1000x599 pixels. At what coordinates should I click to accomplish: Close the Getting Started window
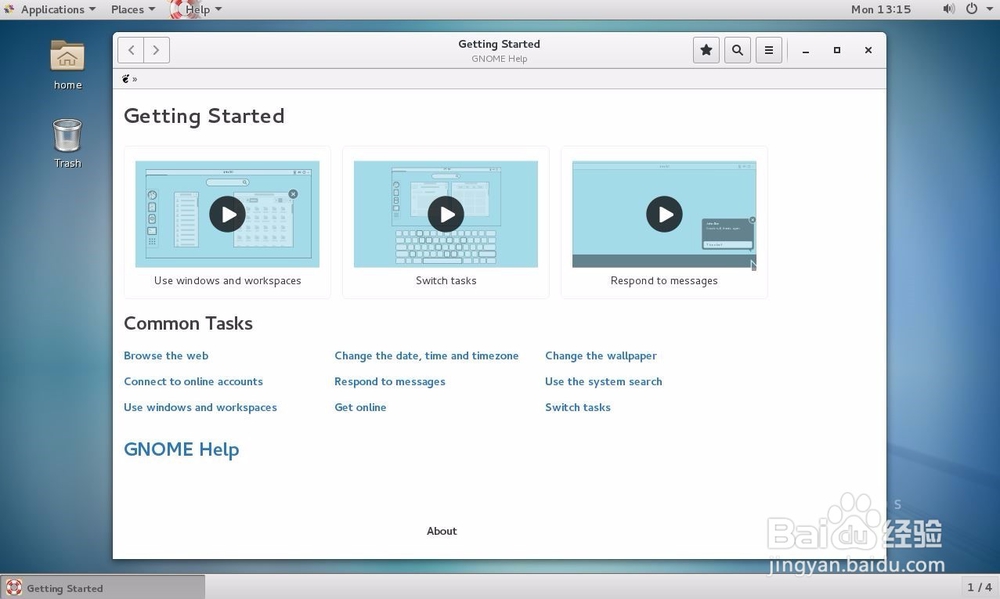pyautogui.click(x=868, y=50)
